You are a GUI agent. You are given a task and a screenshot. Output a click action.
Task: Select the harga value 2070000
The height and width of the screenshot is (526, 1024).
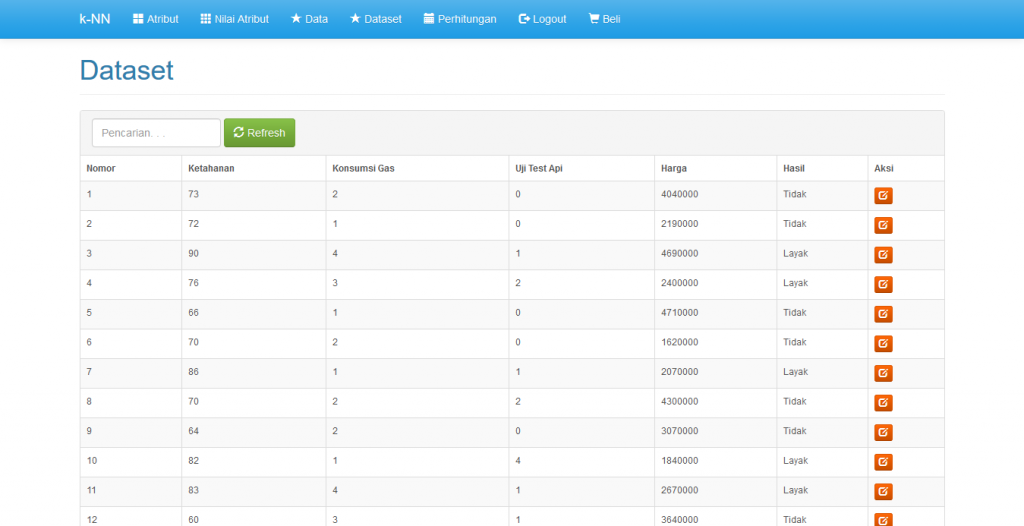(679, 372)
